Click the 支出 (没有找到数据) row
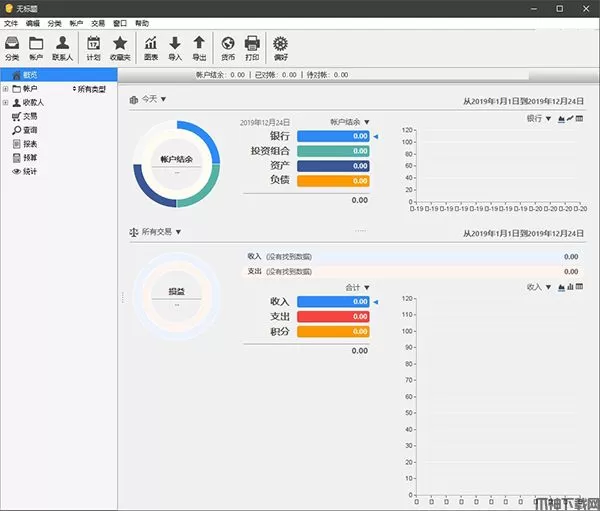 click(414, 272)
